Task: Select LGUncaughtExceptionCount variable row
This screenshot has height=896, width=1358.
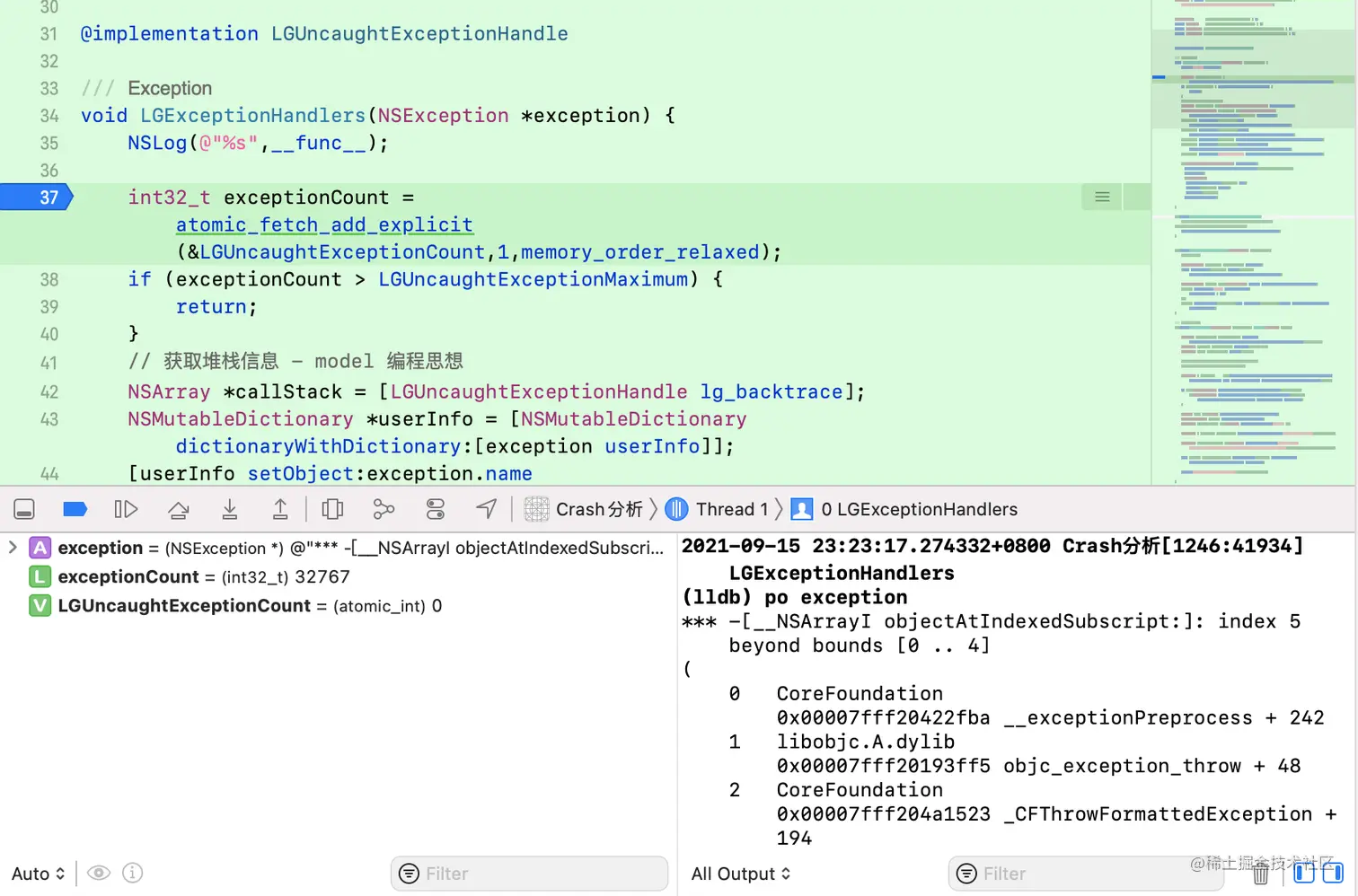Action: pyautogui.click(x=235, y=606)
